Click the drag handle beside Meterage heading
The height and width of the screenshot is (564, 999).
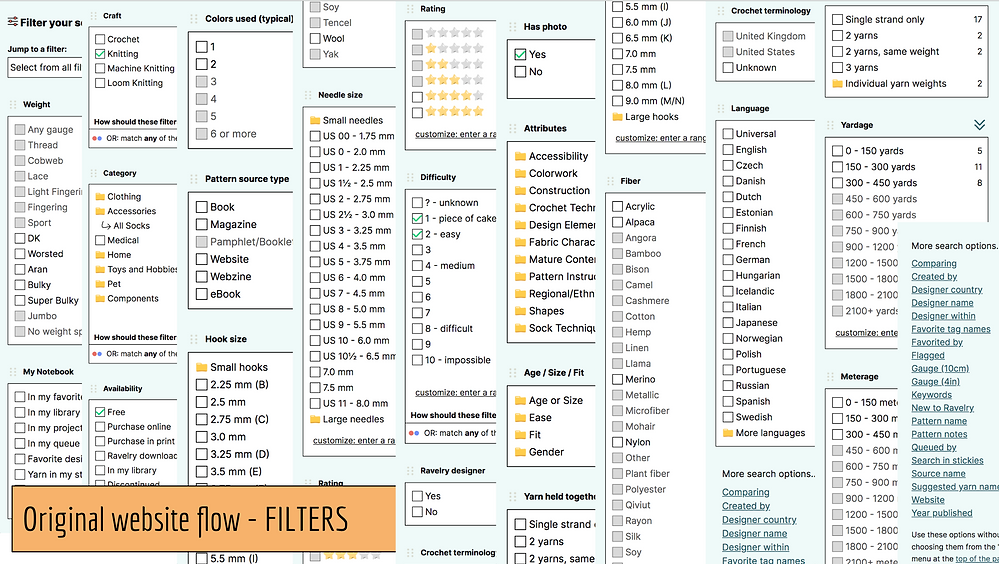(x=830, y=377)
